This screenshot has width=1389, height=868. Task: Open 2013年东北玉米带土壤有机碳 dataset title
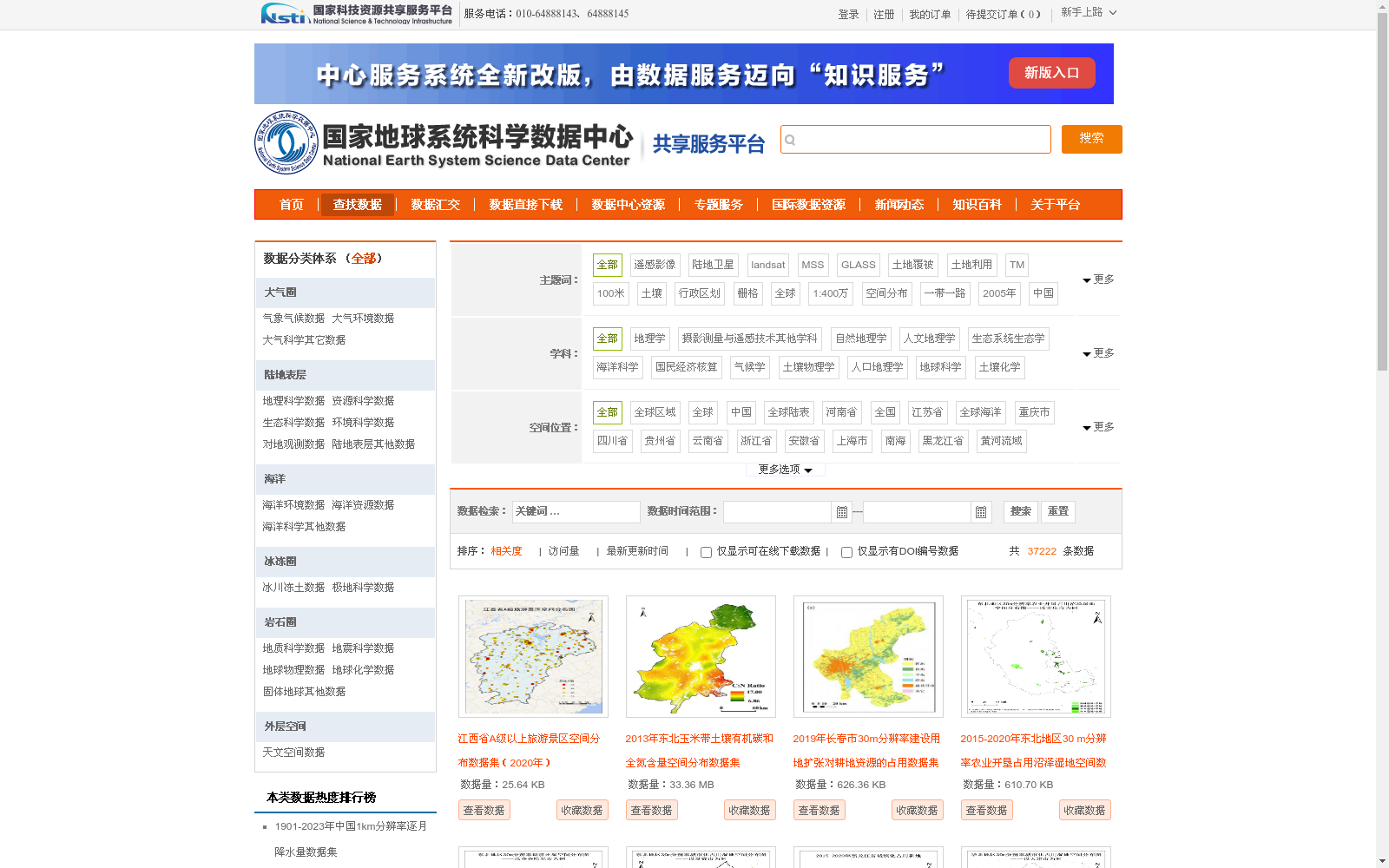[x=700, y=751]
